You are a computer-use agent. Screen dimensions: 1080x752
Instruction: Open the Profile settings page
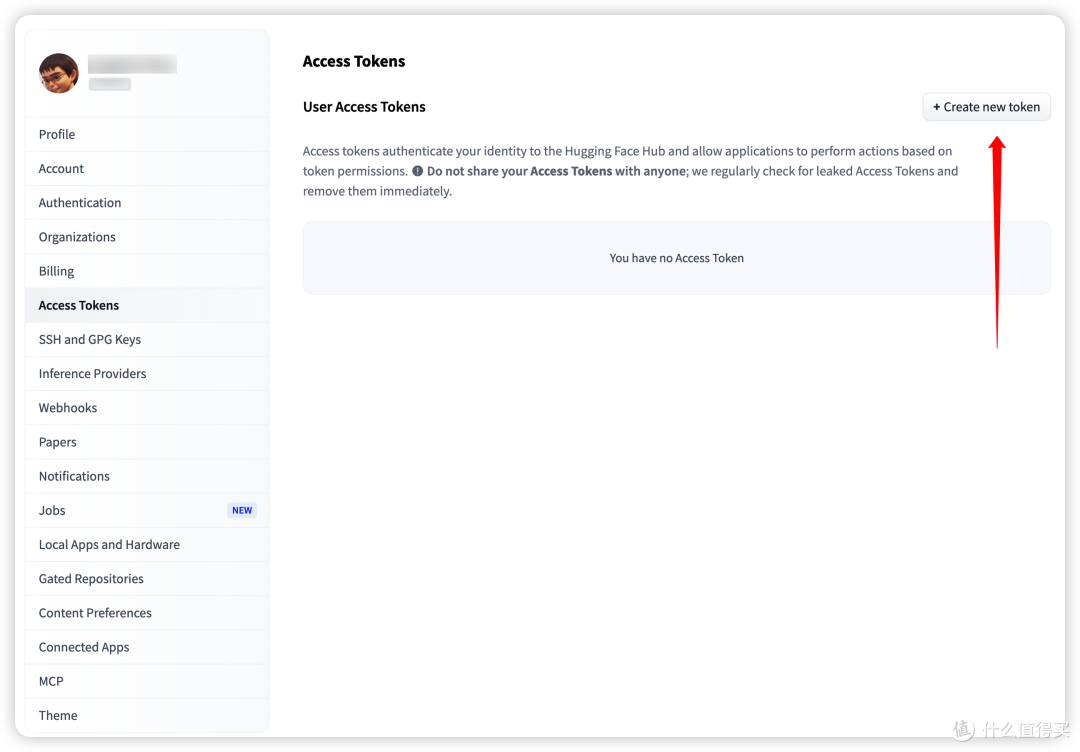click(147, 134)
